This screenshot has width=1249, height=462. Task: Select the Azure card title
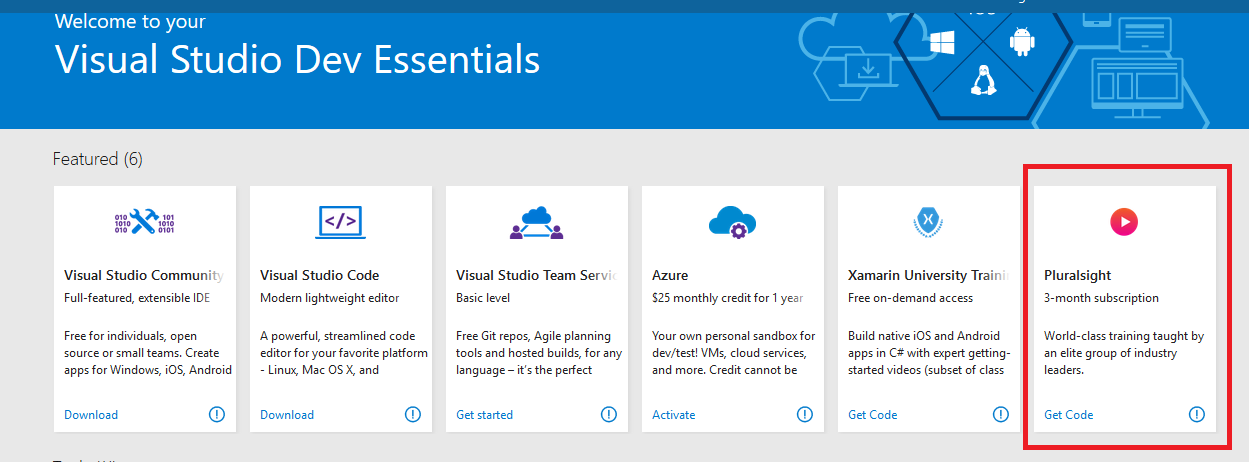(x=670, y=275)
